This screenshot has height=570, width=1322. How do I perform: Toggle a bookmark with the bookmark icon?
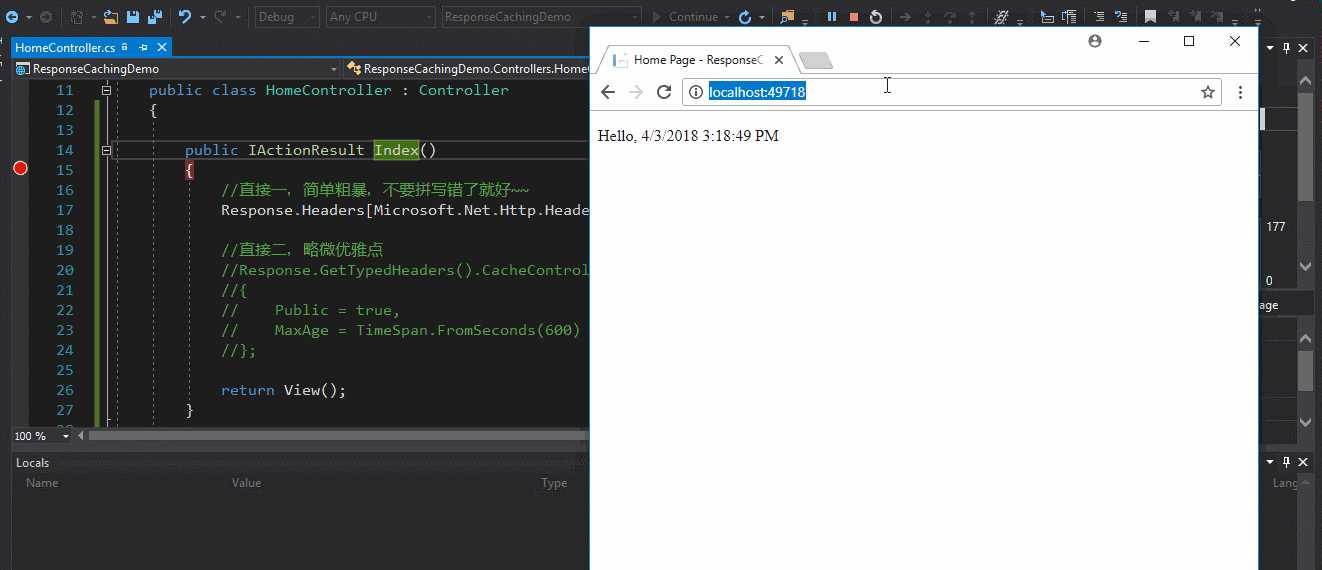tap(1150, 17)
